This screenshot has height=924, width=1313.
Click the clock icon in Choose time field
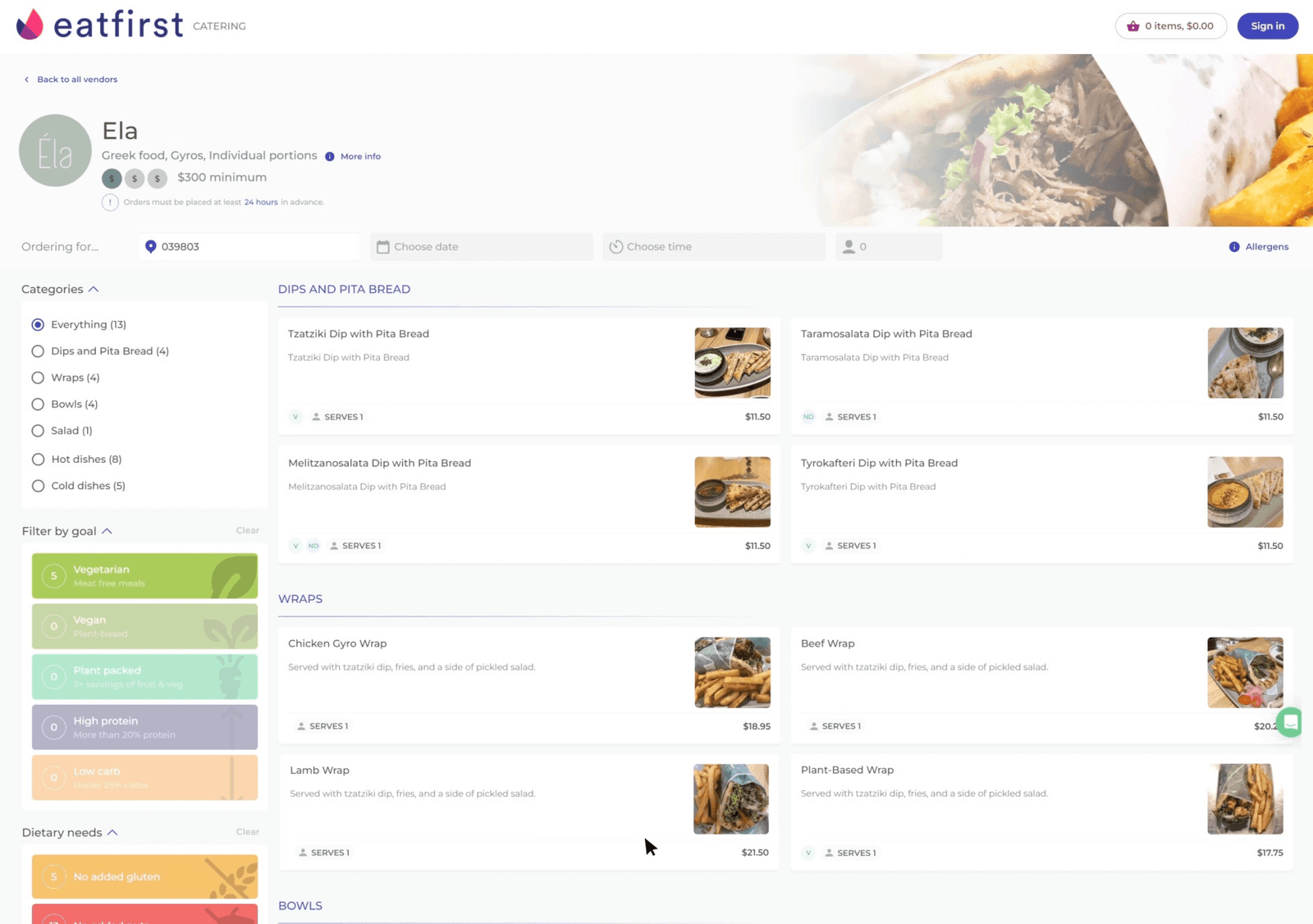click(615, 246)
